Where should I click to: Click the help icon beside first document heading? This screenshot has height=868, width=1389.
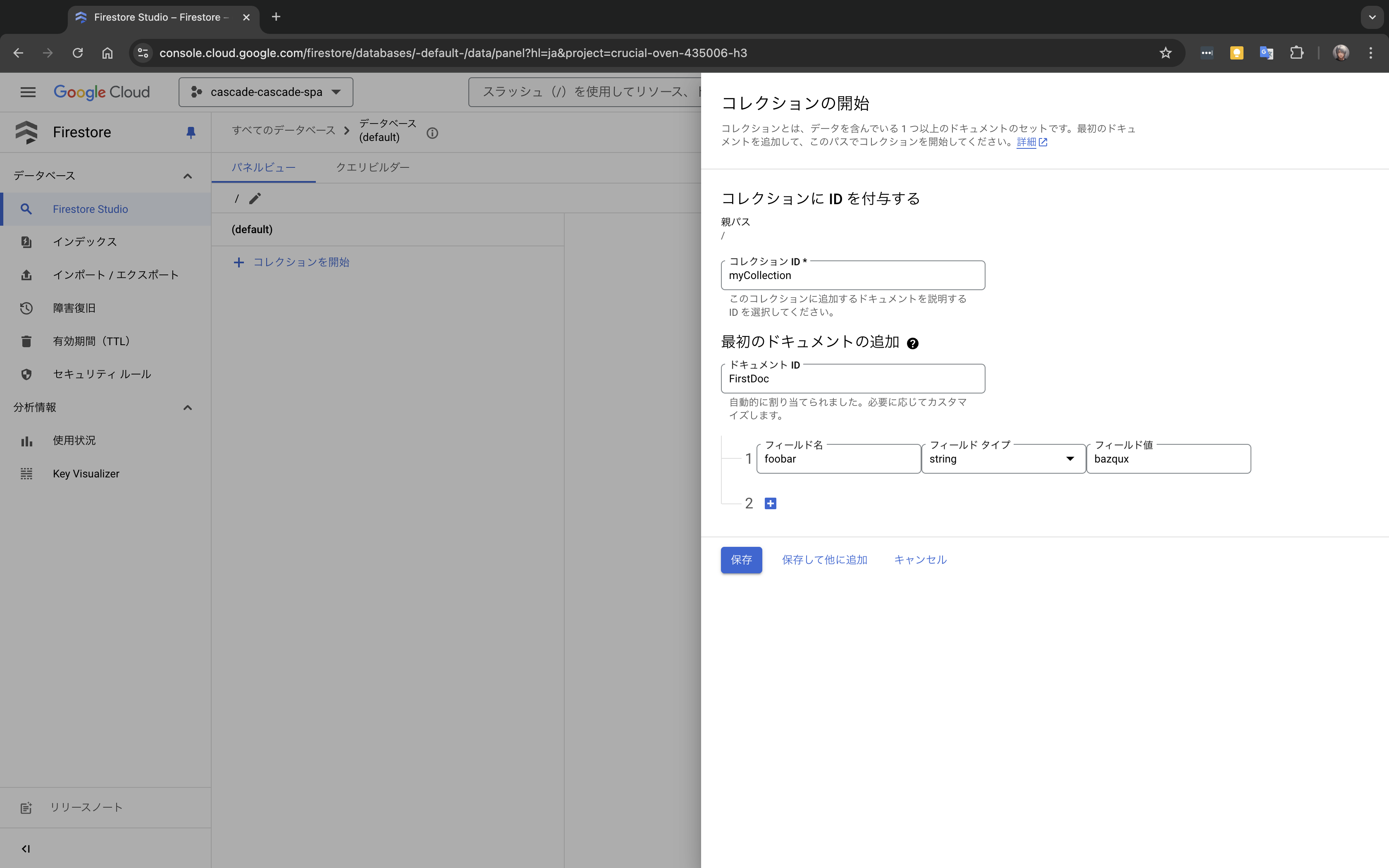point(912,343)
